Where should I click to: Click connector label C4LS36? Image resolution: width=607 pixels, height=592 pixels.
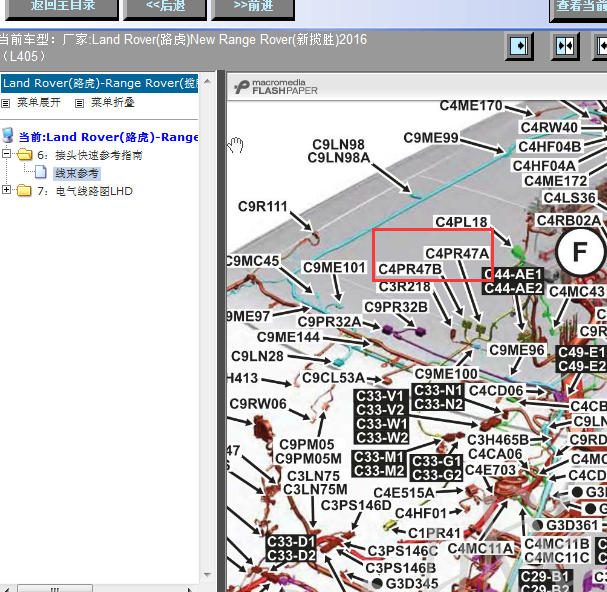[569, 198]
